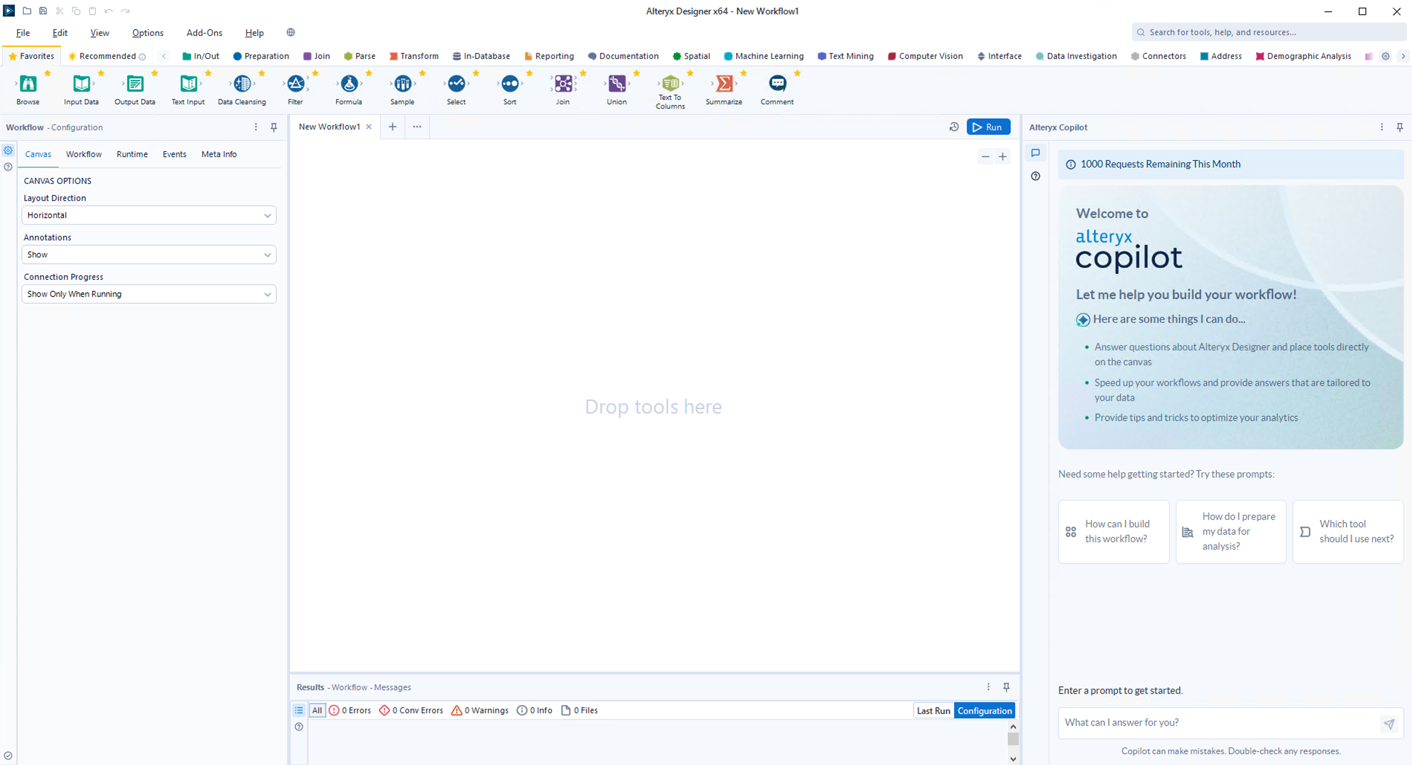This screenshot has height=765, width=1412.
Task: Select the Join tool in Favorites
Action: [x=563, y=84]
